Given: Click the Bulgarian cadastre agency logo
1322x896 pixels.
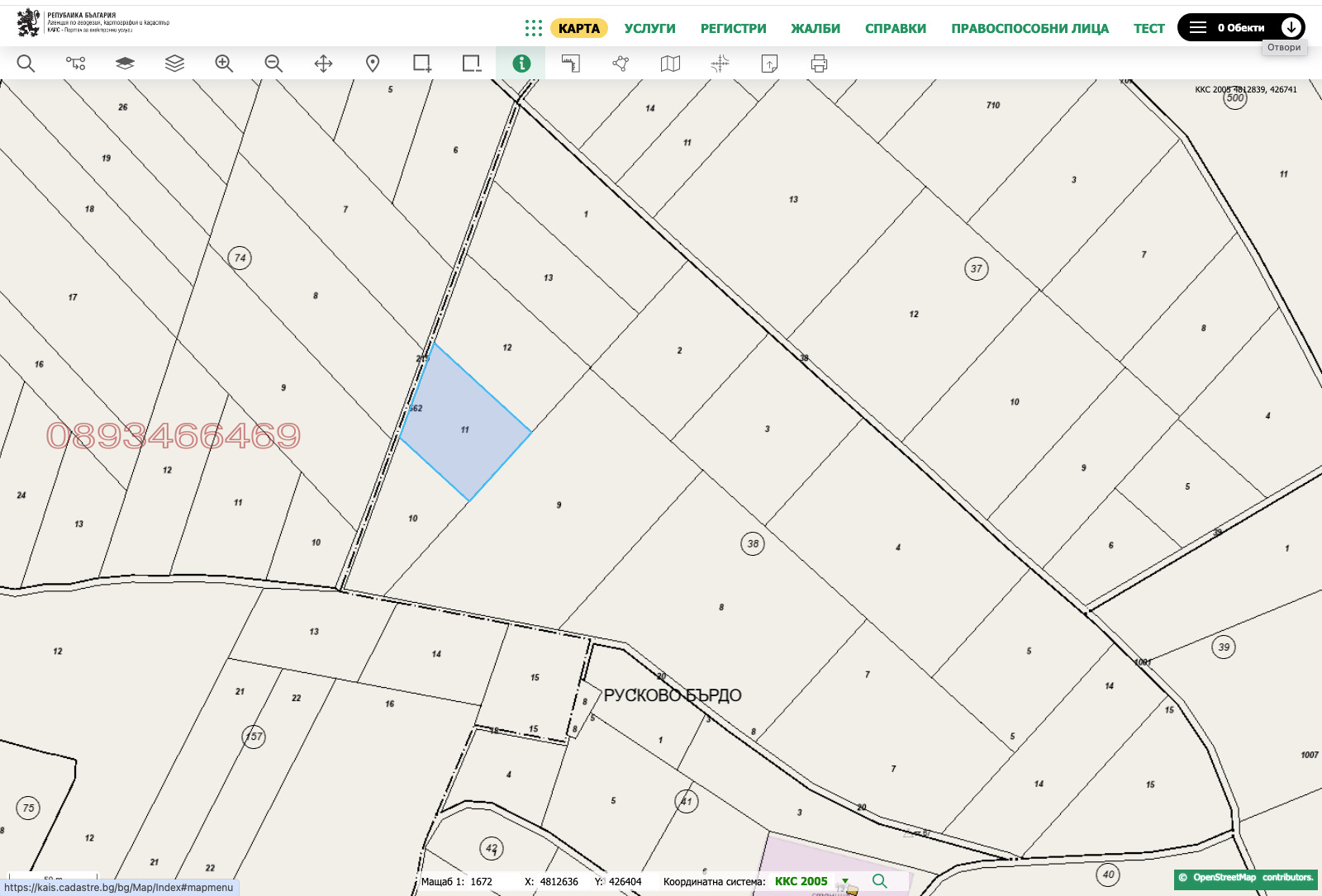Looking at the screenshot, I should pyautogui.click(x=93, y=23).
